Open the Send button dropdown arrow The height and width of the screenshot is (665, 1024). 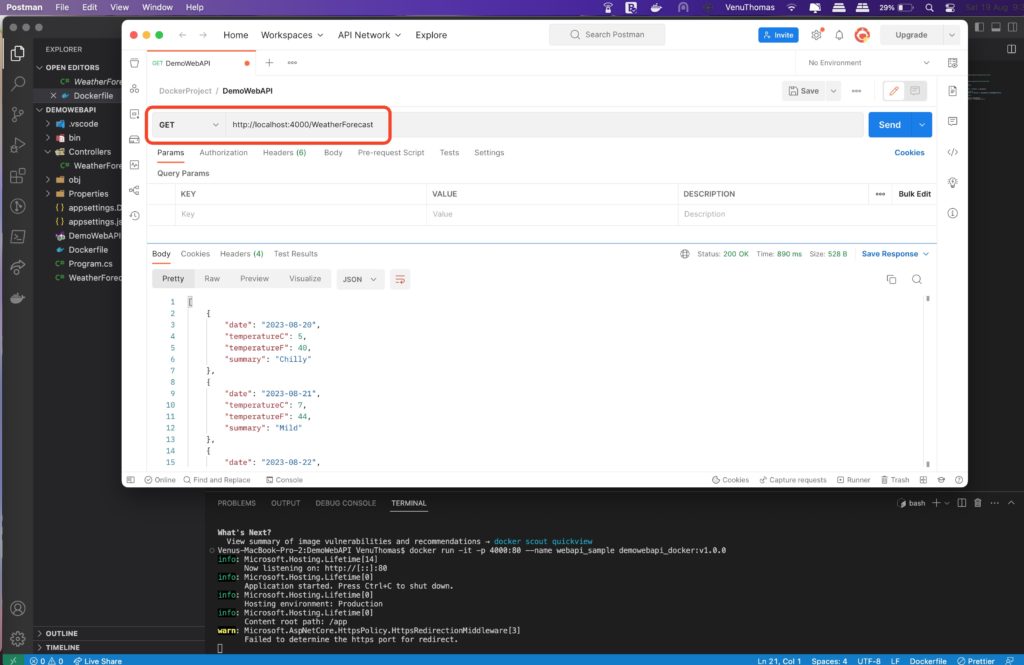click(x=921, y=125)
